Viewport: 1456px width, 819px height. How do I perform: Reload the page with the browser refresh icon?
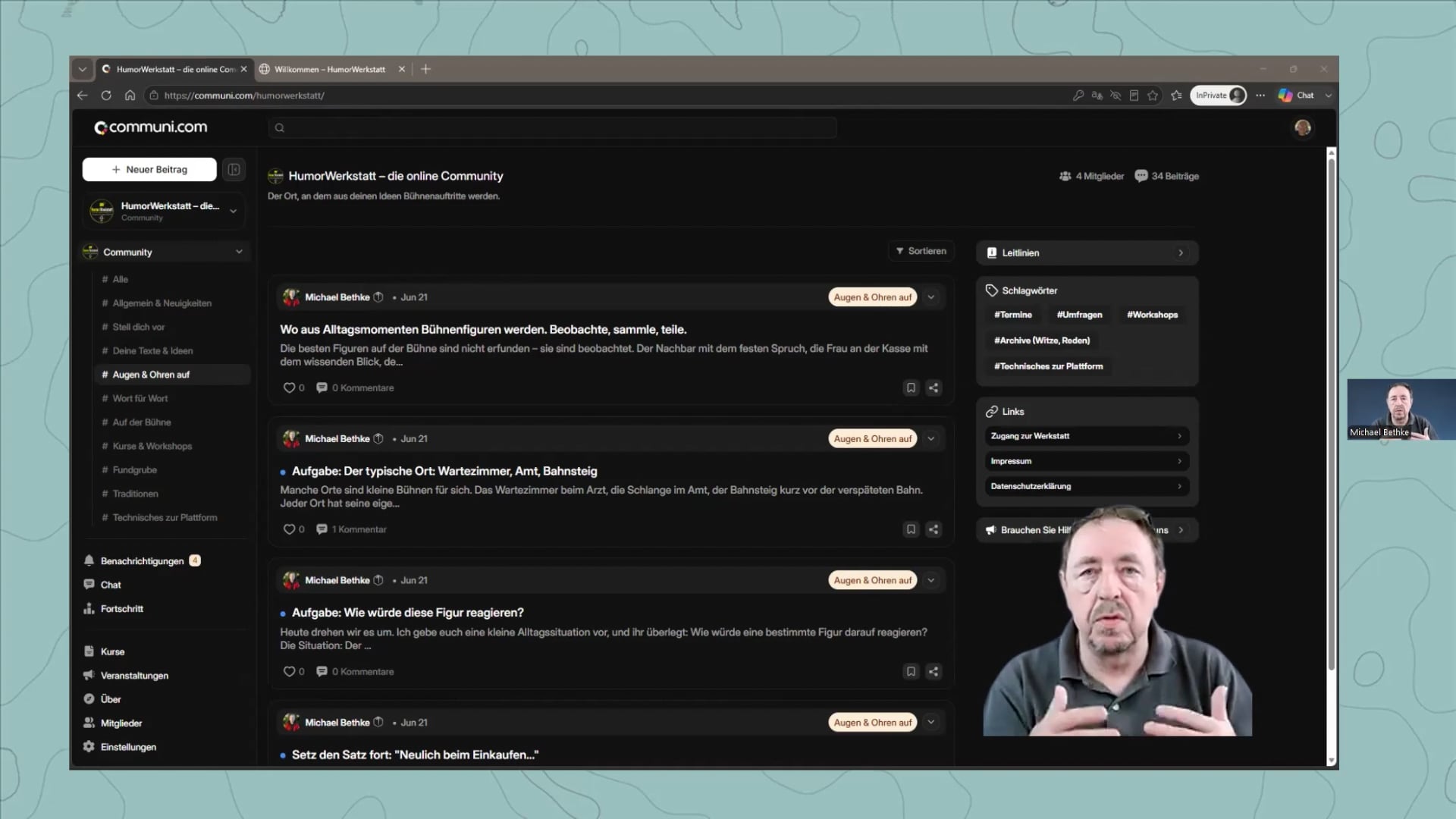pos(106,96)
